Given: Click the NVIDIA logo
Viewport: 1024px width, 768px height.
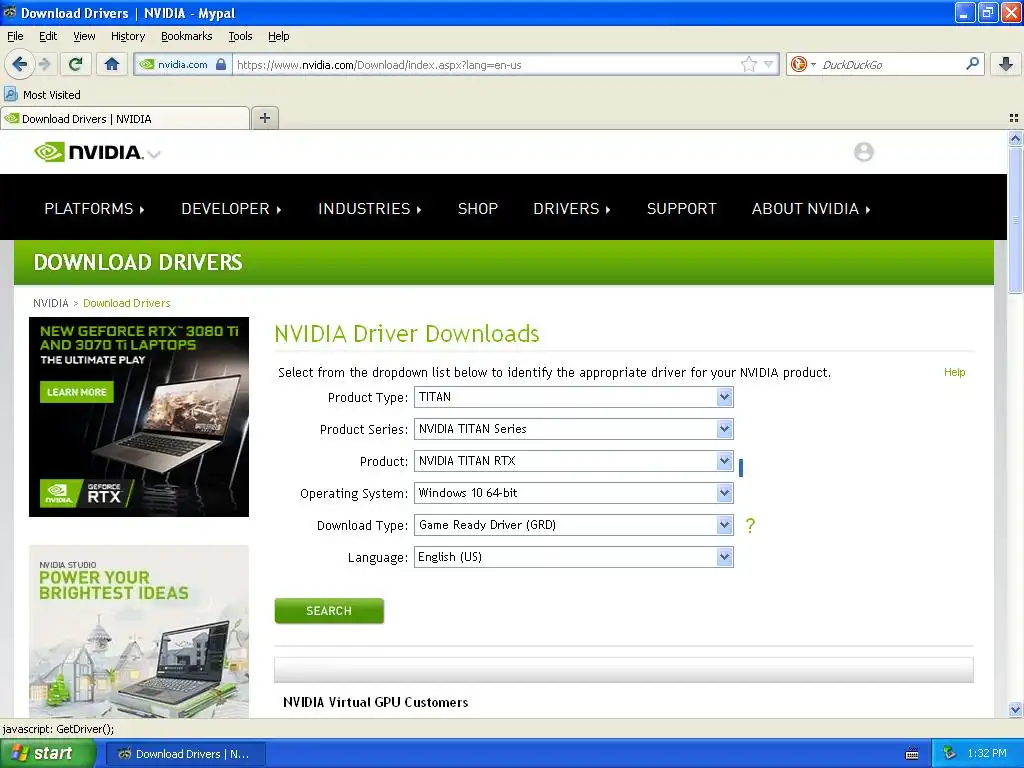Looking at the screenshot, I should coord(89,152).
